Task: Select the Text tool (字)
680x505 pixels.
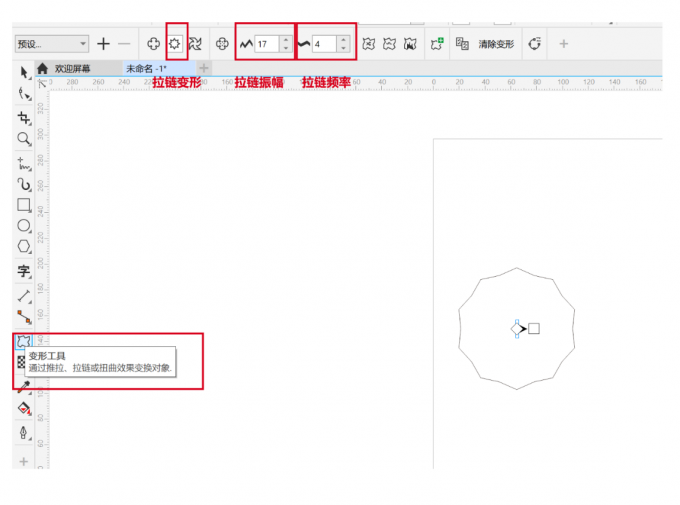Action: [24, 271]
